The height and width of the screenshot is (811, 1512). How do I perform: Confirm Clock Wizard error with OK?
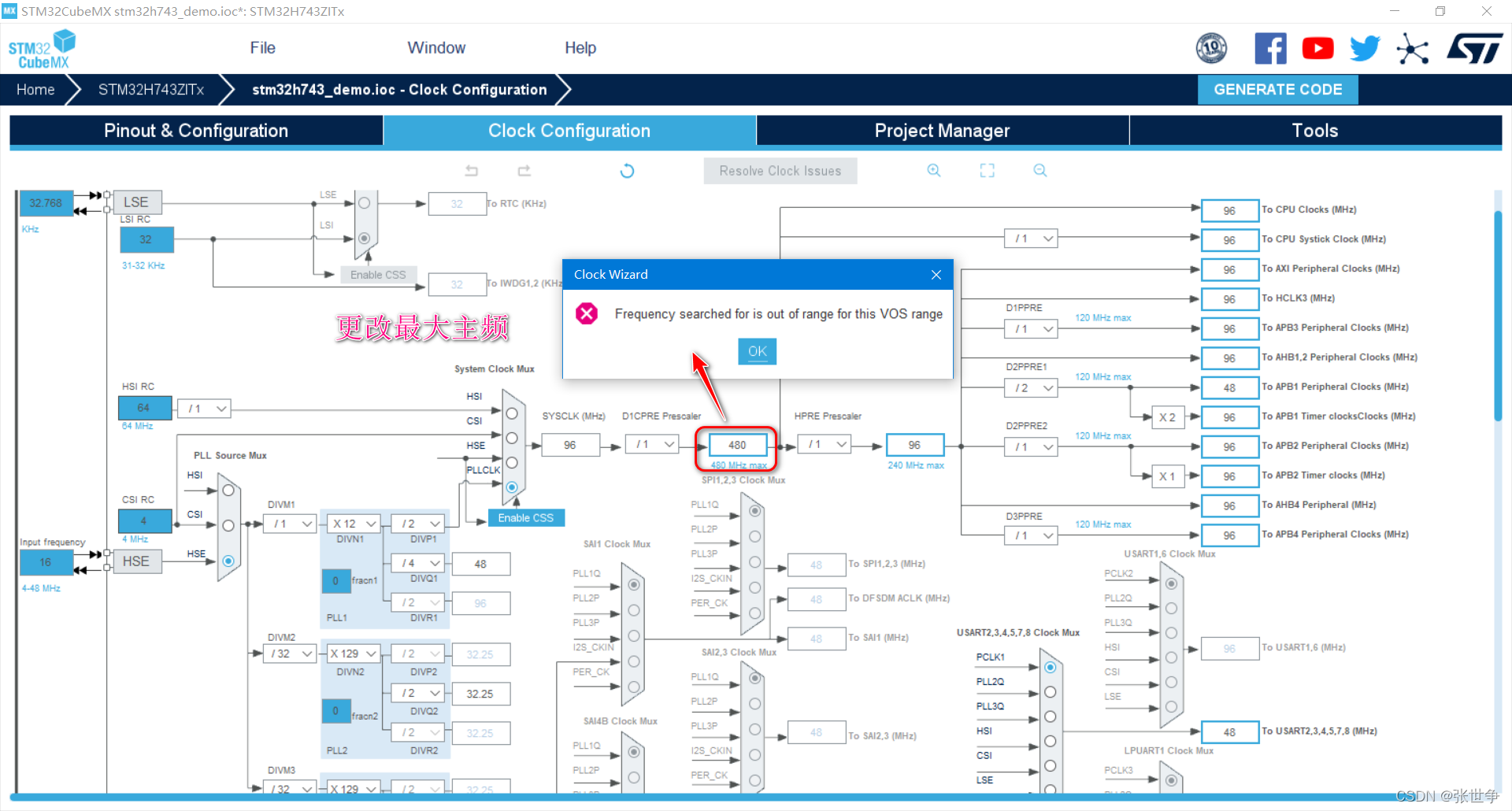coord(757,351)
